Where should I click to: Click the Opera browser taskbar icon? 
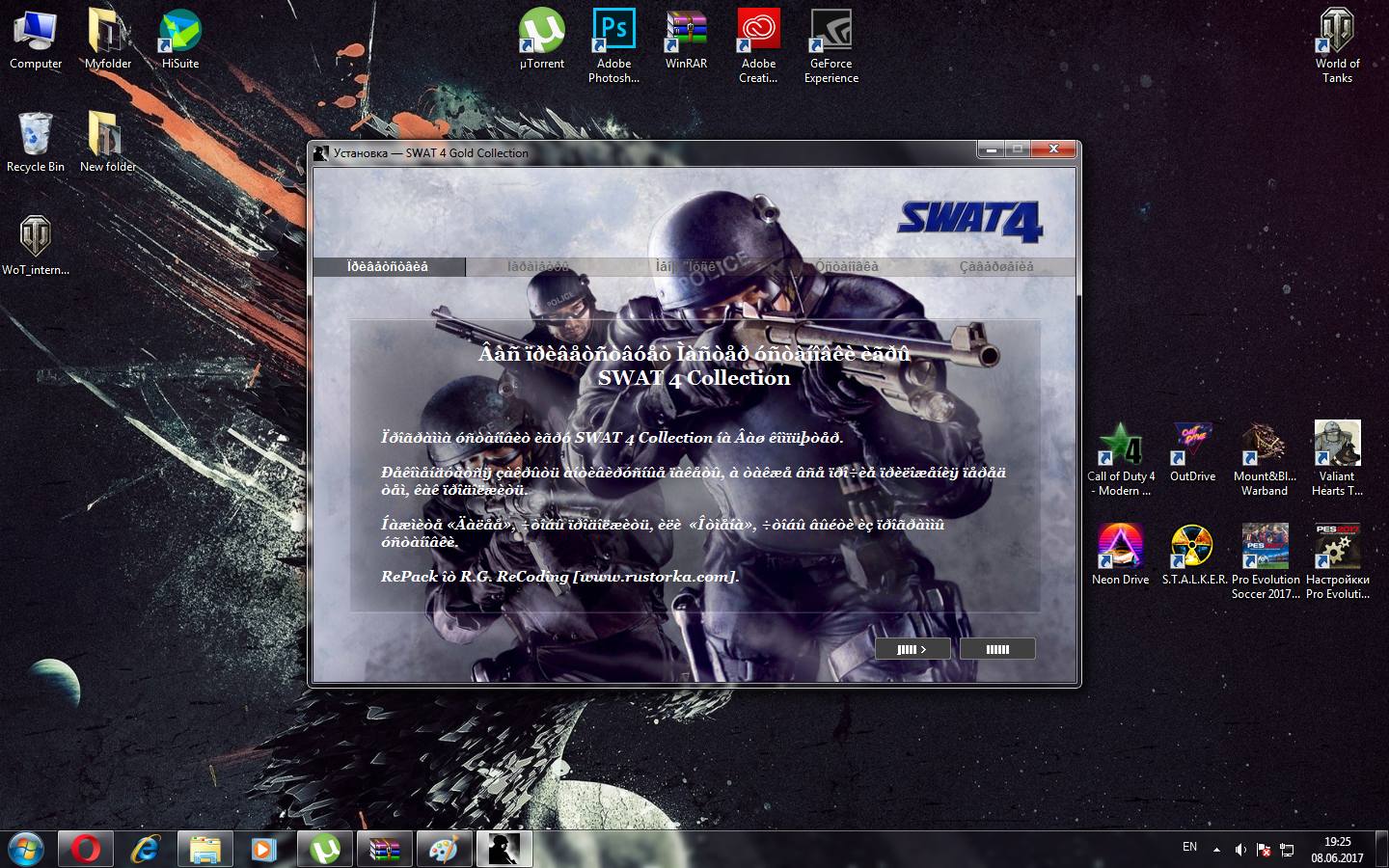point(86,850)
